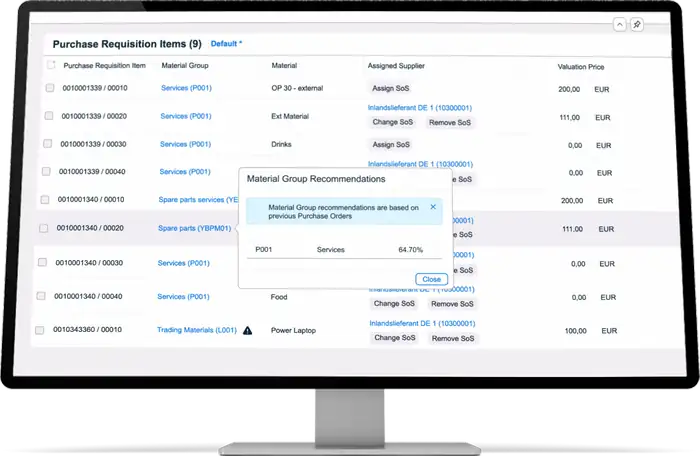The height and width of the screenshot is (456, 700).
Task: Click warning icon beside Trading Materials (L001)
Action: coord(248,330)
